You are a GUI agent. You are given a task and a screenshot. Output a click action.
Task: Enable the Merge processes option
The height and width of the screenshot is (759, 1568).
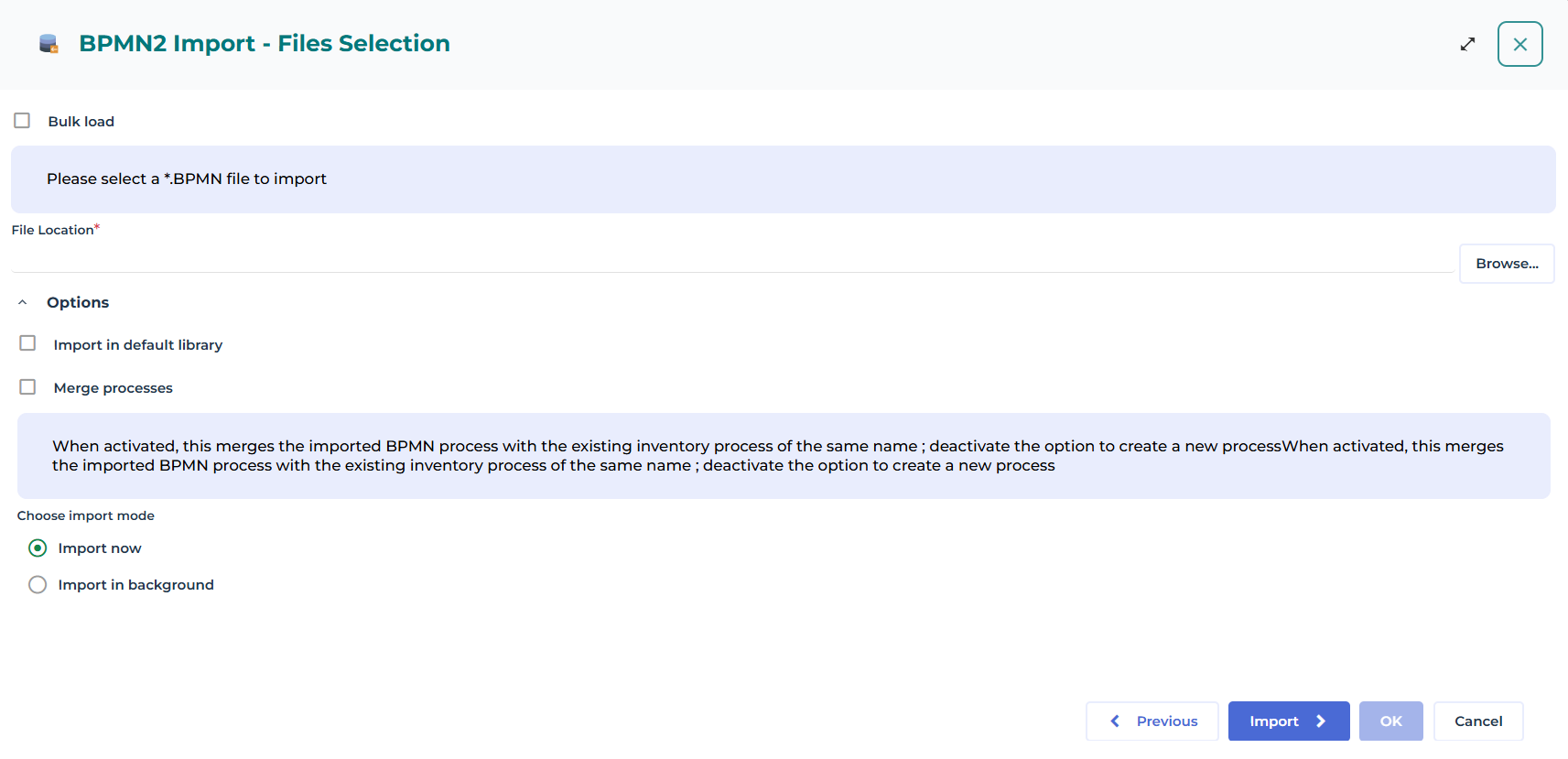27,386
